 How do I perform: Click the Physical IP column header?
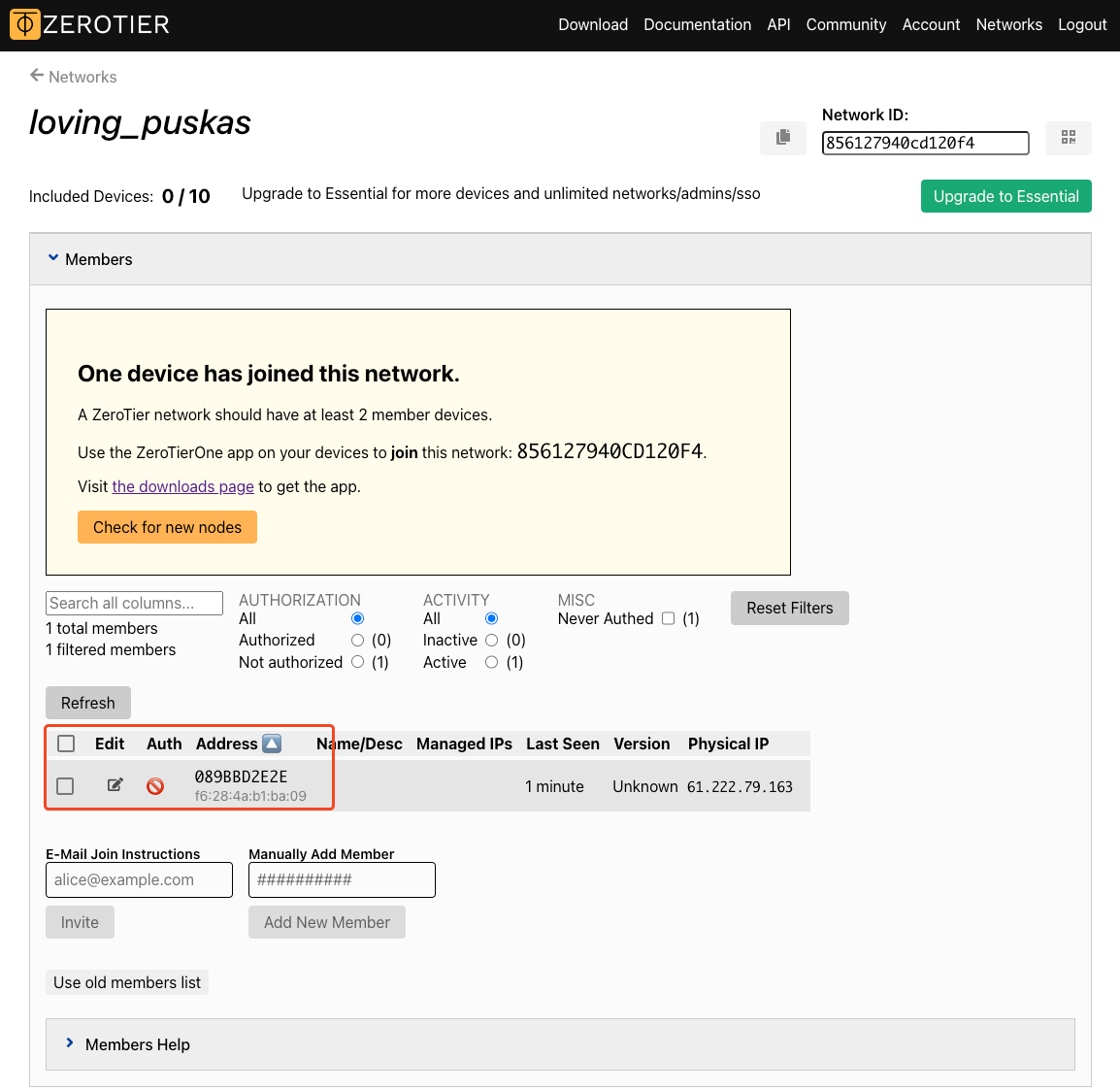pyautogui.click(x=728, y=744)
